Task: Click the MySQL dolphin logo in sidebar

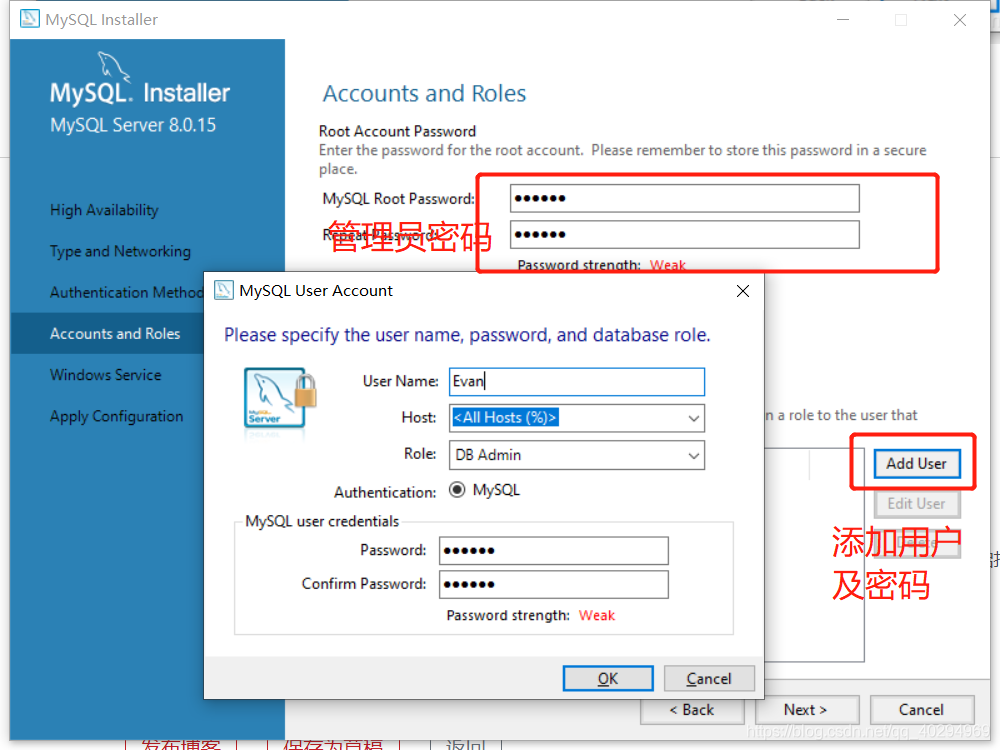Action: tap(114, 67)
